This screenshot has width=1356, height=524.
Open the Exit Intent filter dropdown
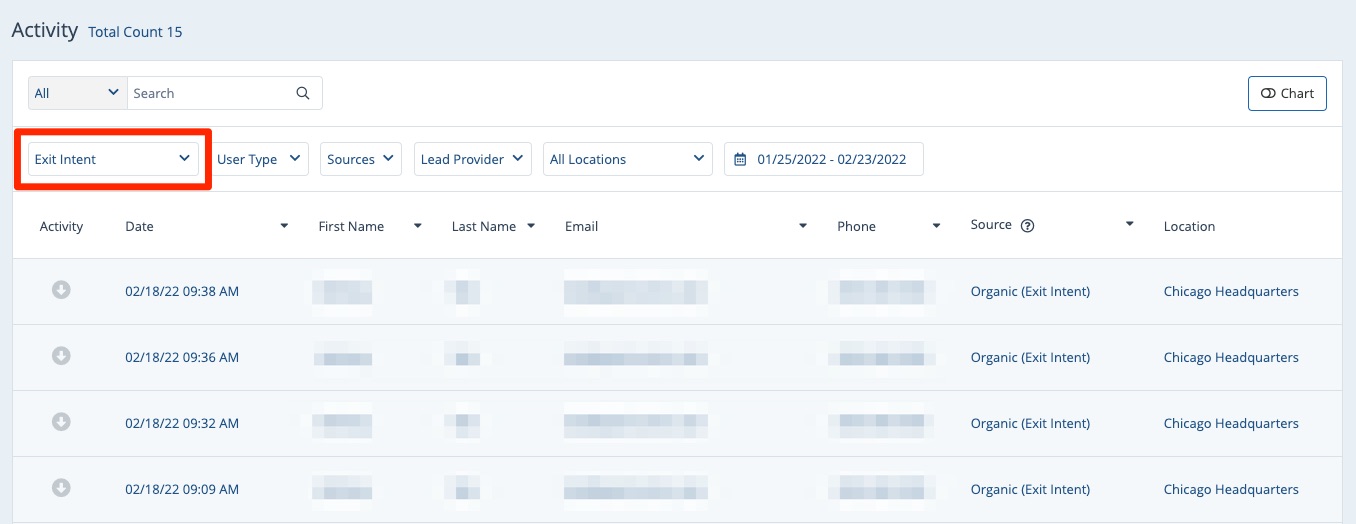112,159
